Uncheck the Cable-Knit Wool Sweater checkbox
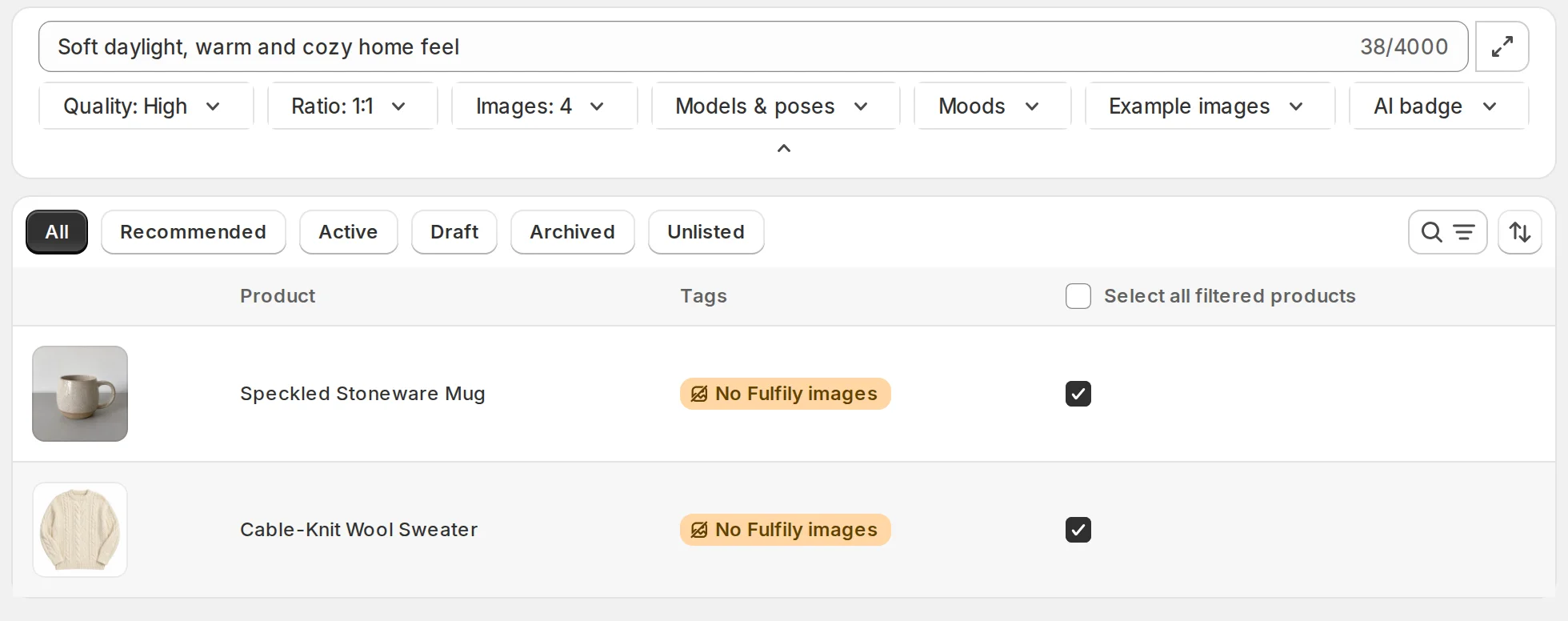Image resolution: width=1568 pixels, height=621 pixels. pos(1078,530)
